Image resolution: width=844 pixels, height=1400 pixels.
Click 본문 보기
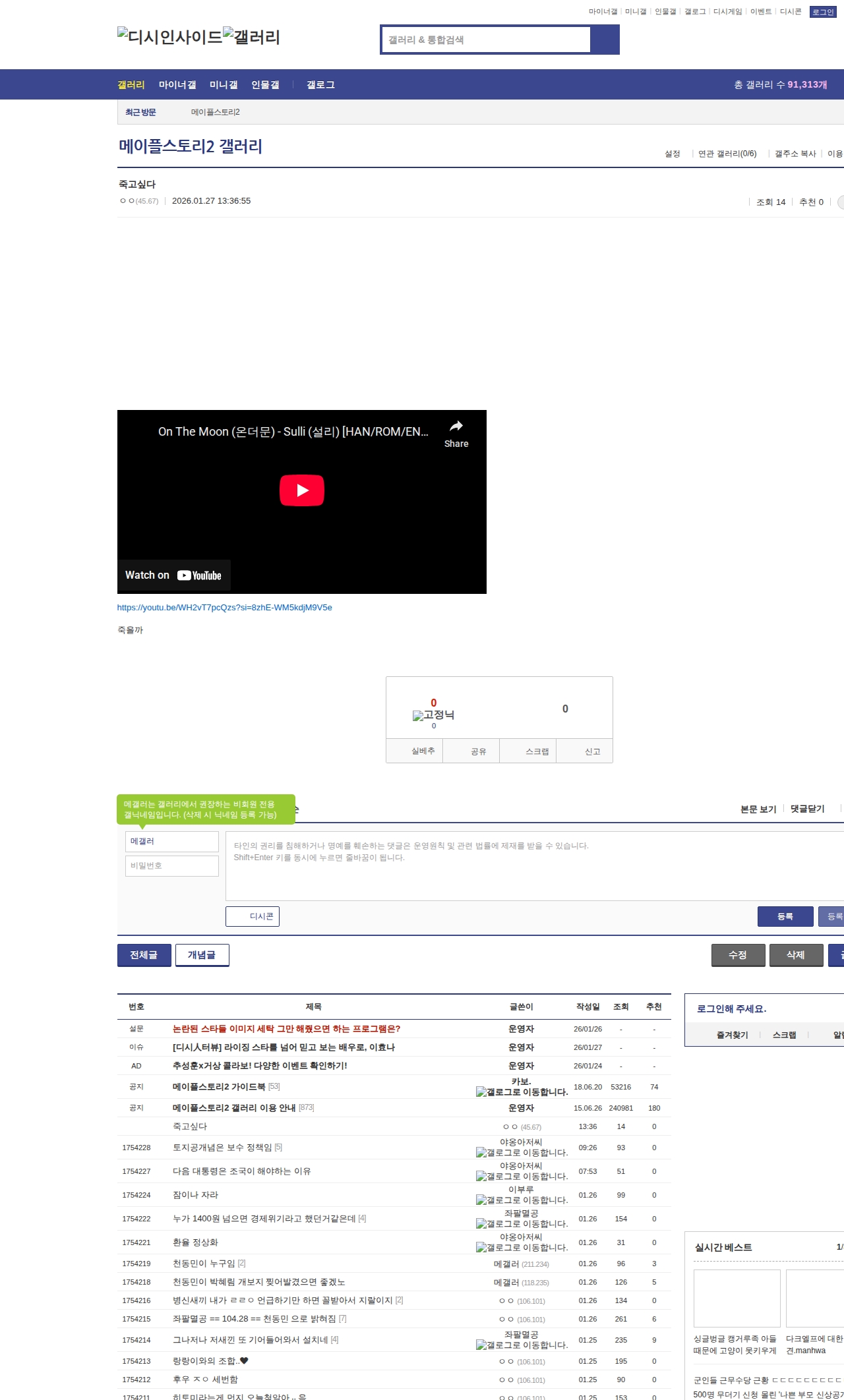point(758,809)
